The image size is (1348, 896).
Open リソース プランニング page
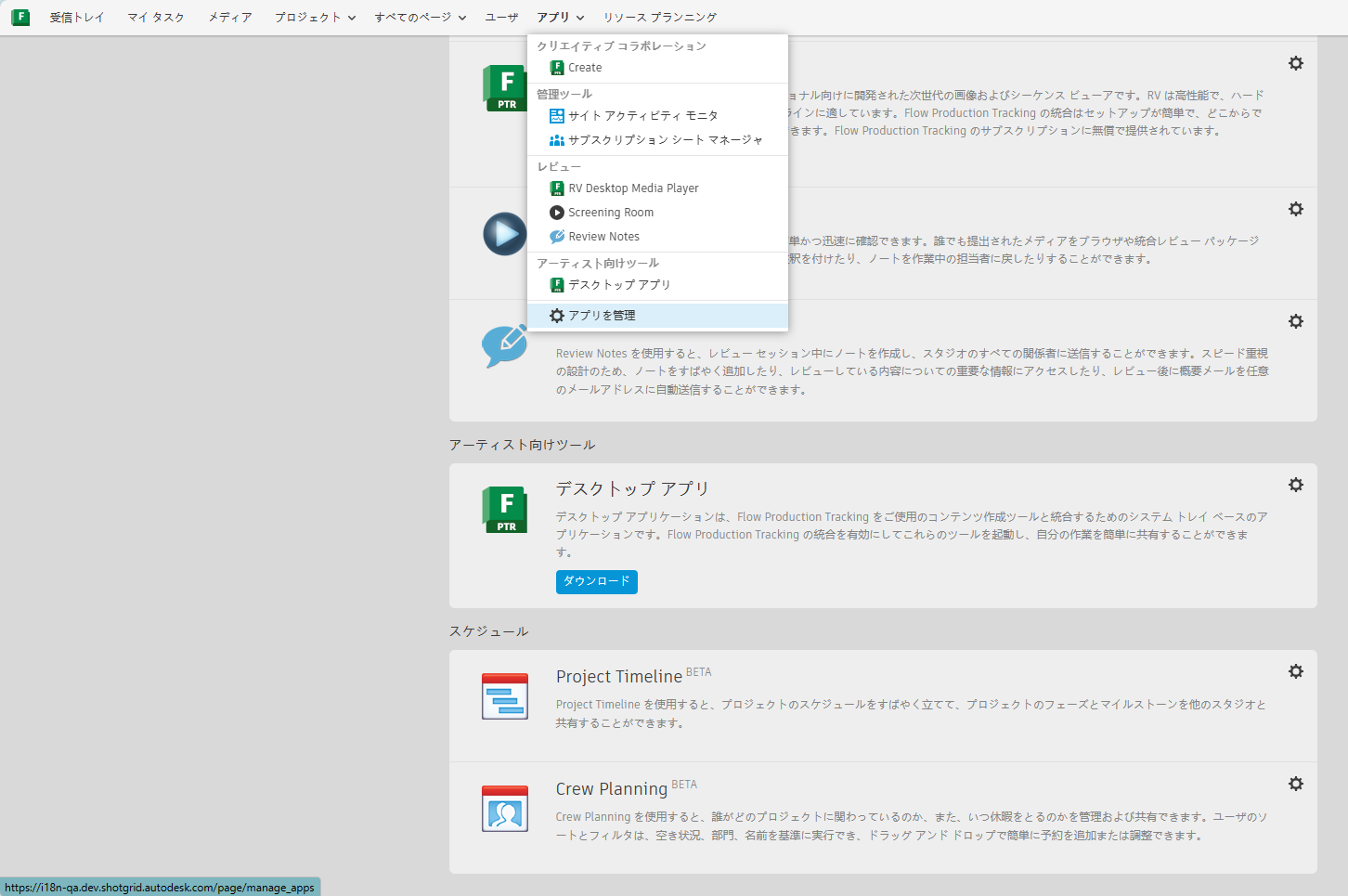[660, 18]
